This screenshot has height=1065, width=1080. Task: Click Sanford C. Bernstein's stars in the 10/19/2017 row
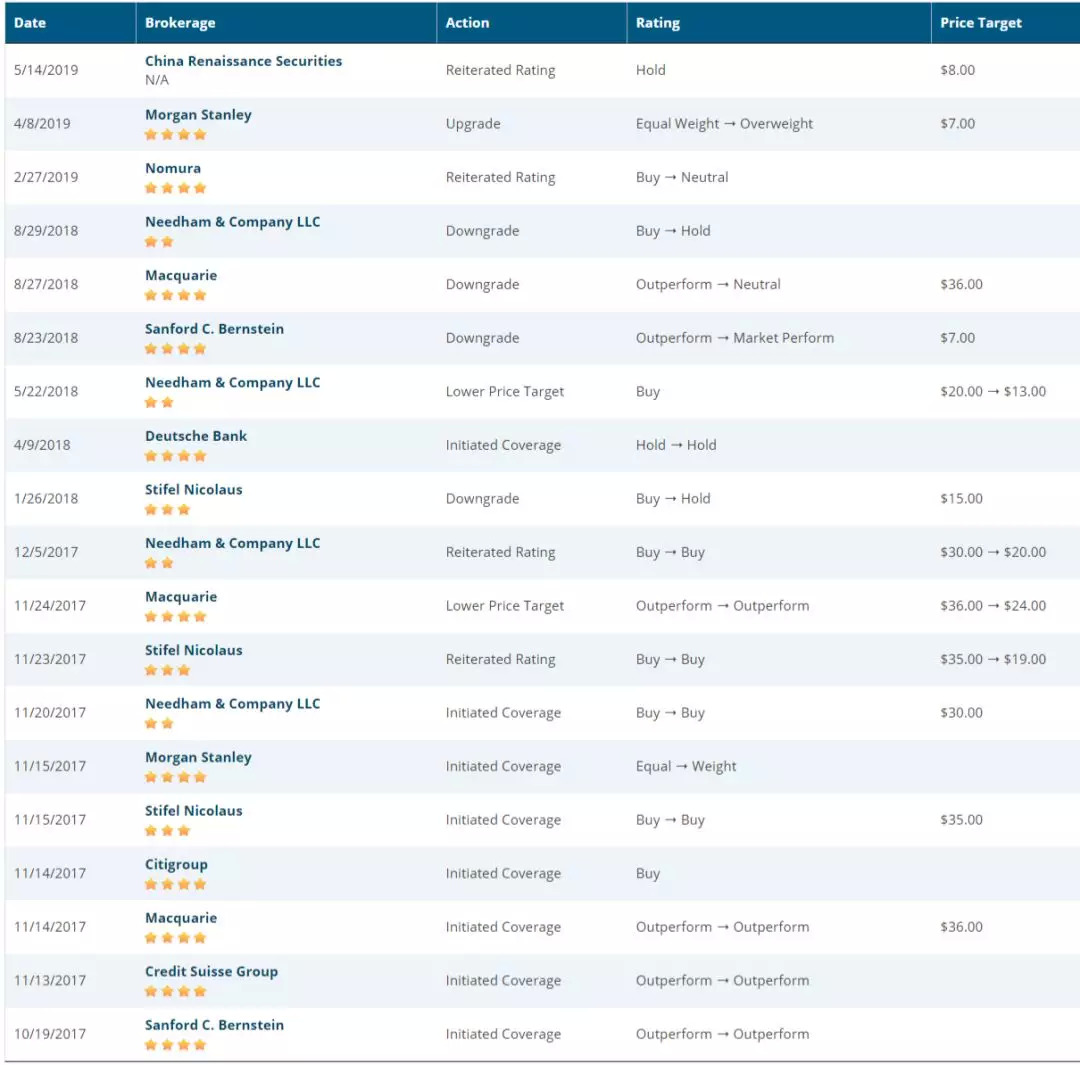(176, 1045)
